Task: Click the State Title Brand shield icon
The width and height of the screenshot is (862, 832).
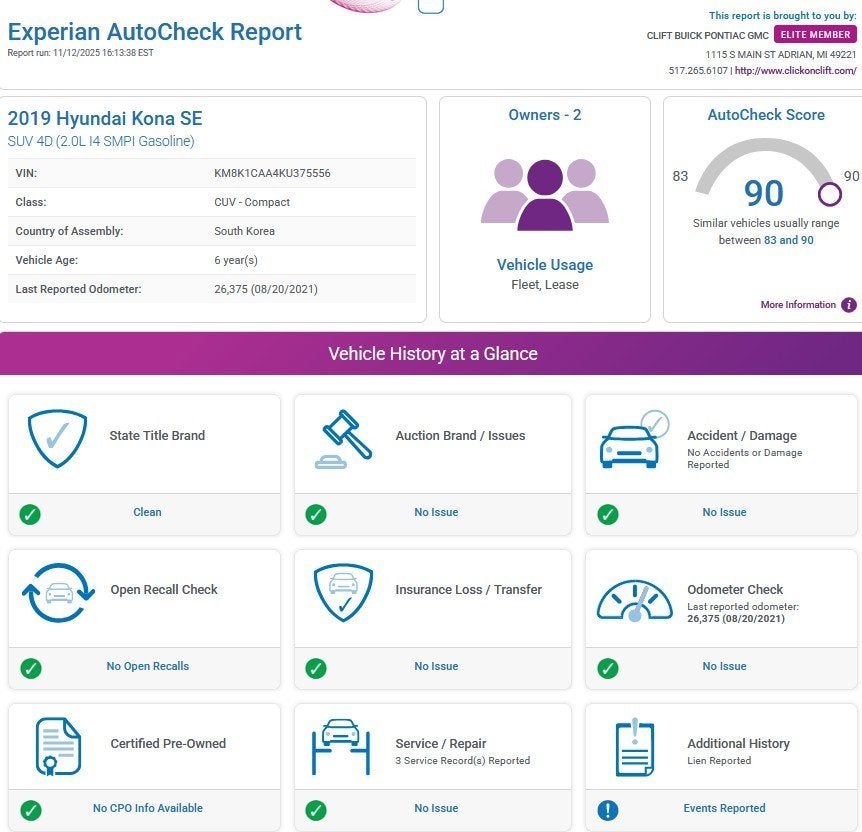Action: tap(57, 437)
